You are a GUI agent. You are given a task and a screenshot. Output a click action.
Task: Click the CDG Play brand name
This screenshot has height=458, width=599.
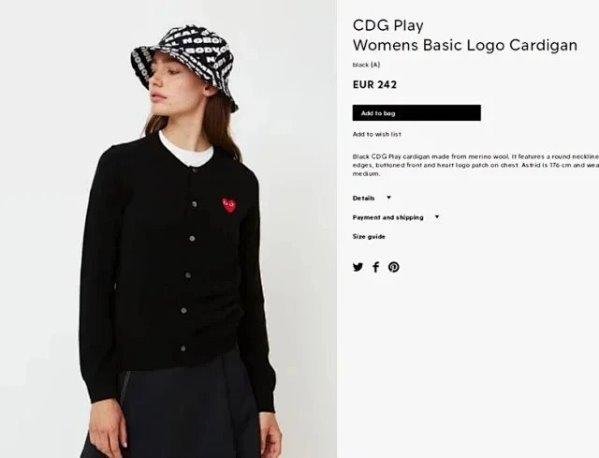click(388, 26)
